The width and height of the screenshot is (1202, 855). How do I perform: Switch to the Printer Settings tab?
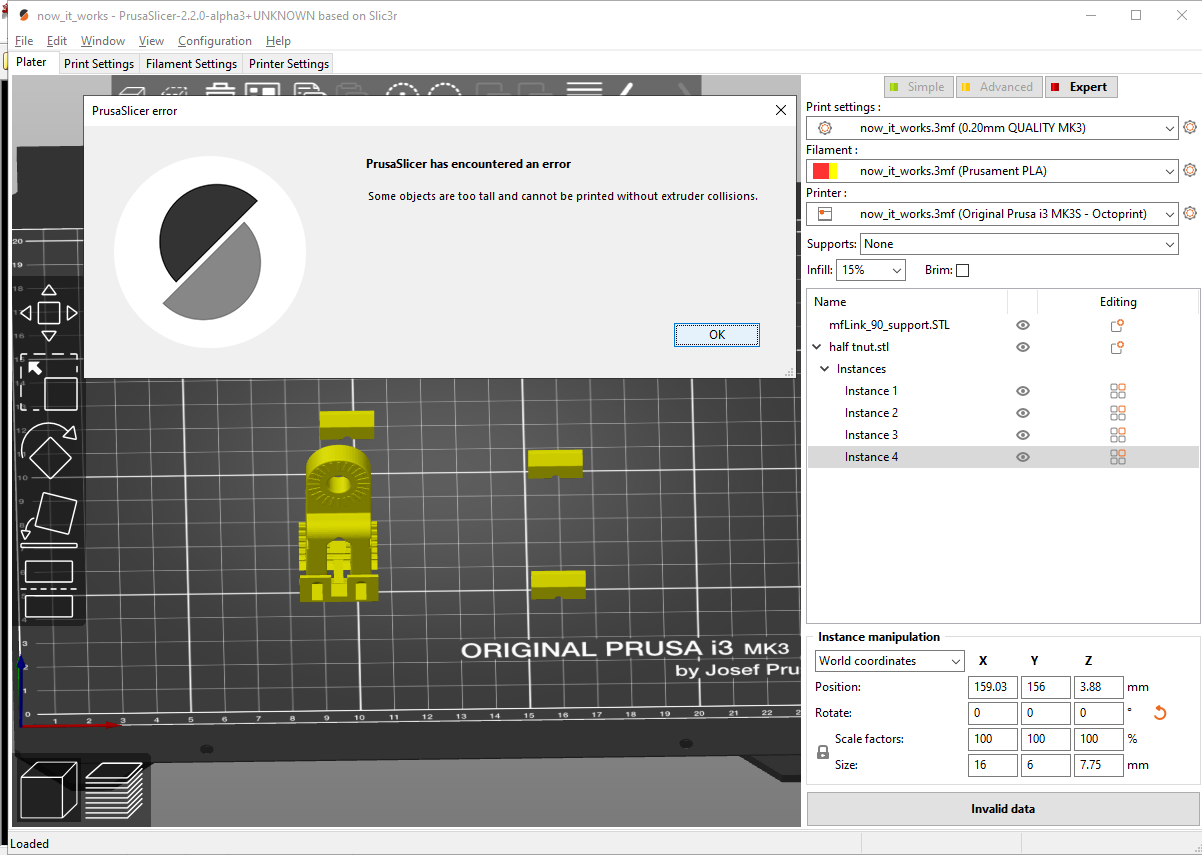[289, 64]
